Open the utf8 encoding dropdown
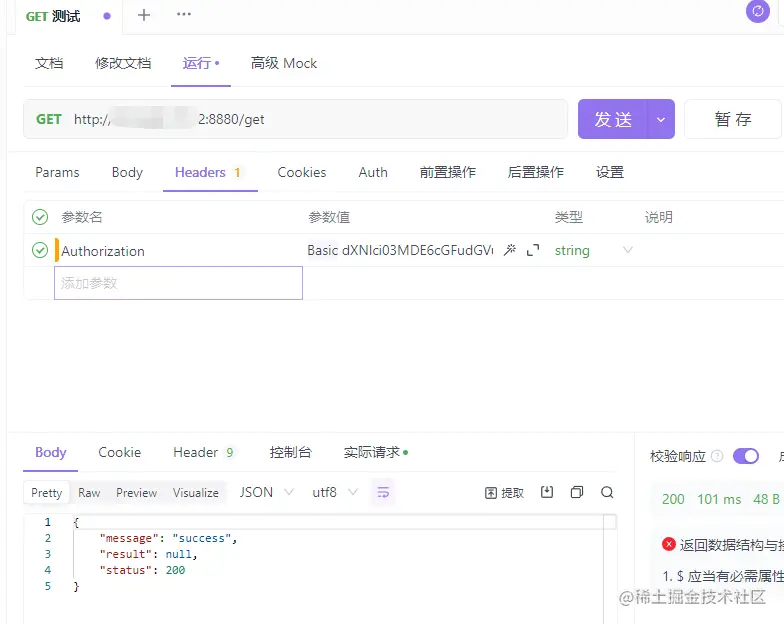 coord(334,492)
